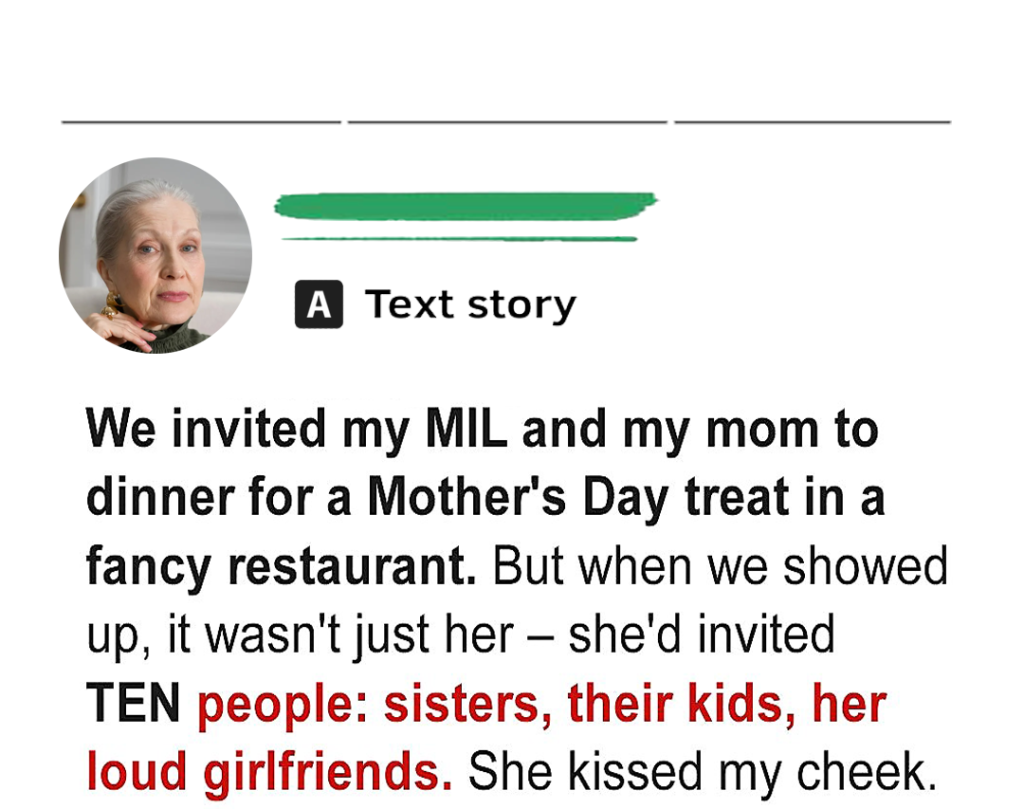Select the "Text story" label
Screen dimensions: 1024x809
pos(470,305)
